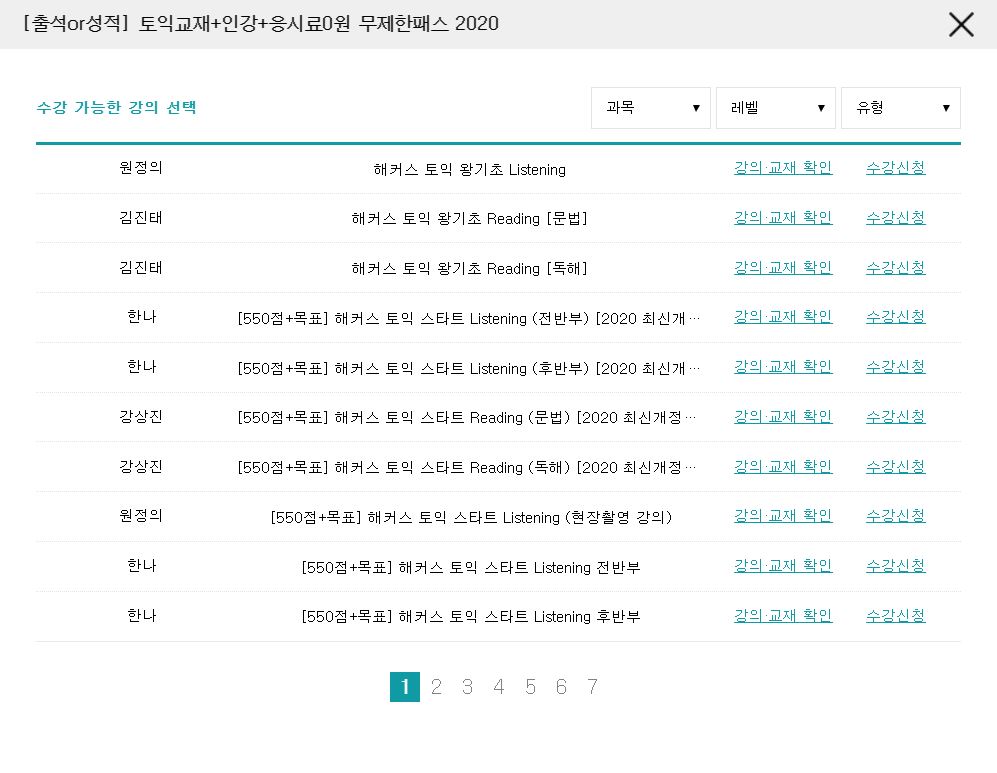The width and height of the screenshot is (997, 773).
Task: Click instructor 원정의 in 왕기초 Listening row
Action: point(141,168)
